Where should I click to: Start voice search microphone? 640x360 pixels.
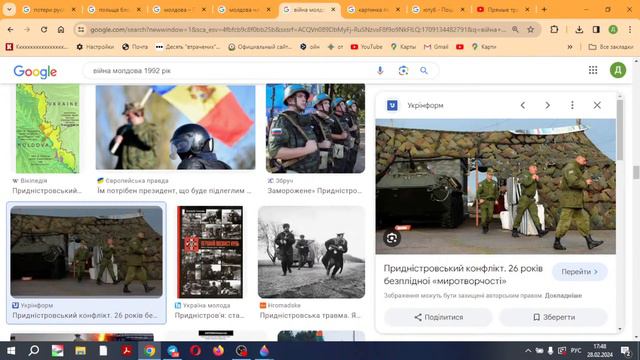coord(380,71)
